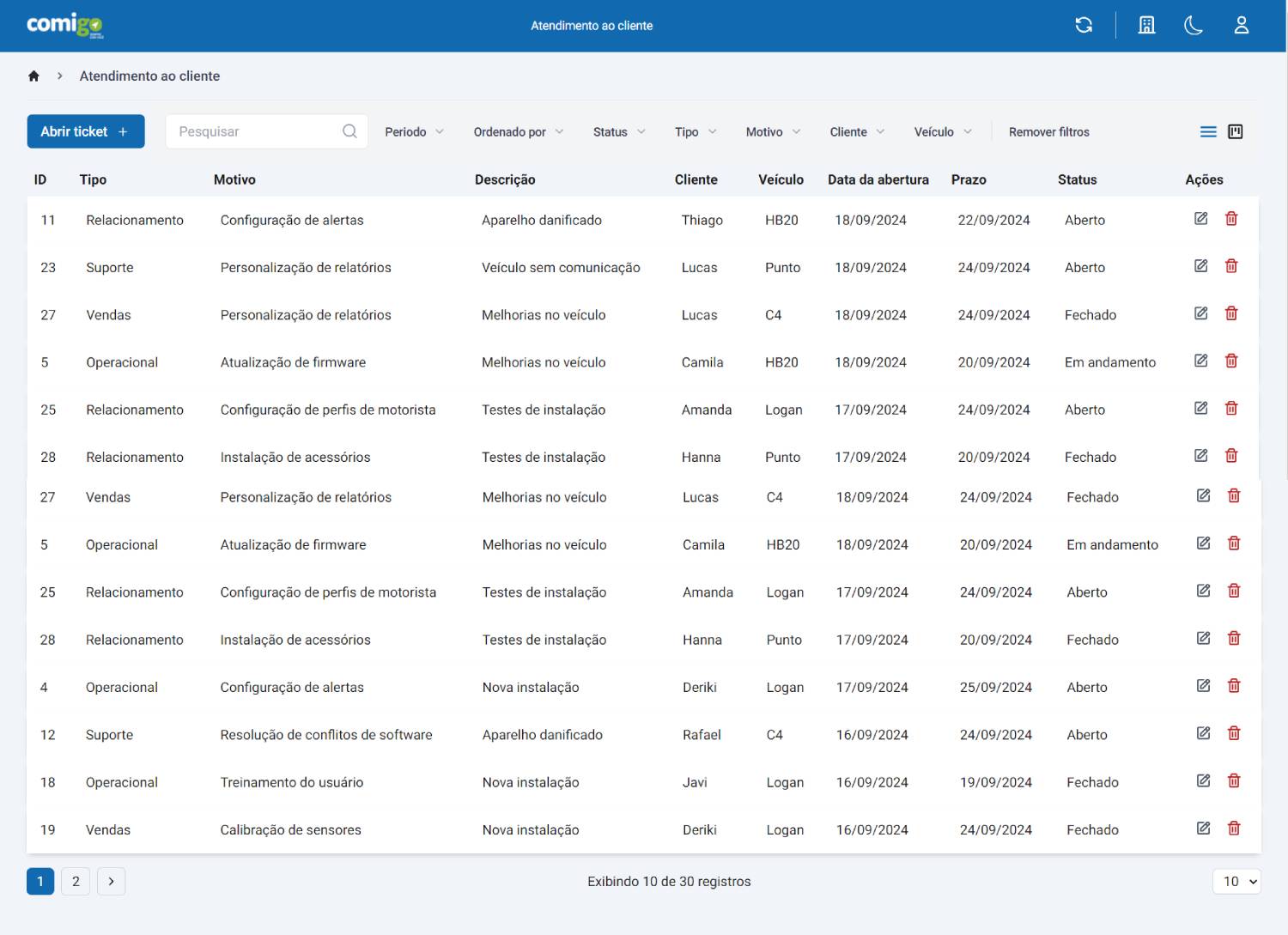Edit ticket 23 Suporte row
The image size is (1288, 935).
tap(1201, 266)
